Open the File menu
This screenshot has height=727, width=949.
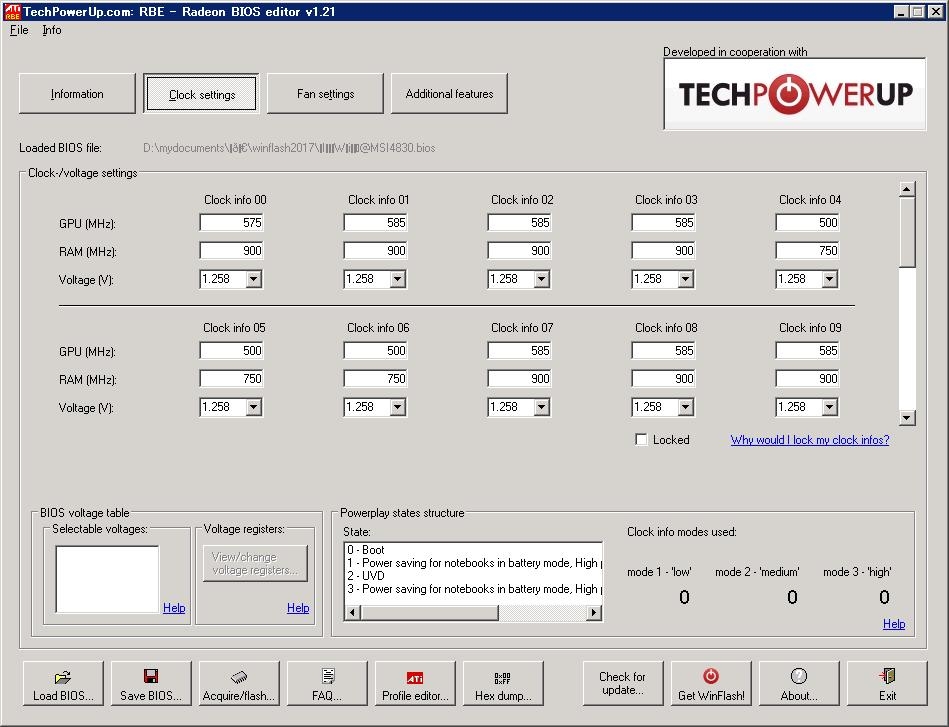point(19,30)
